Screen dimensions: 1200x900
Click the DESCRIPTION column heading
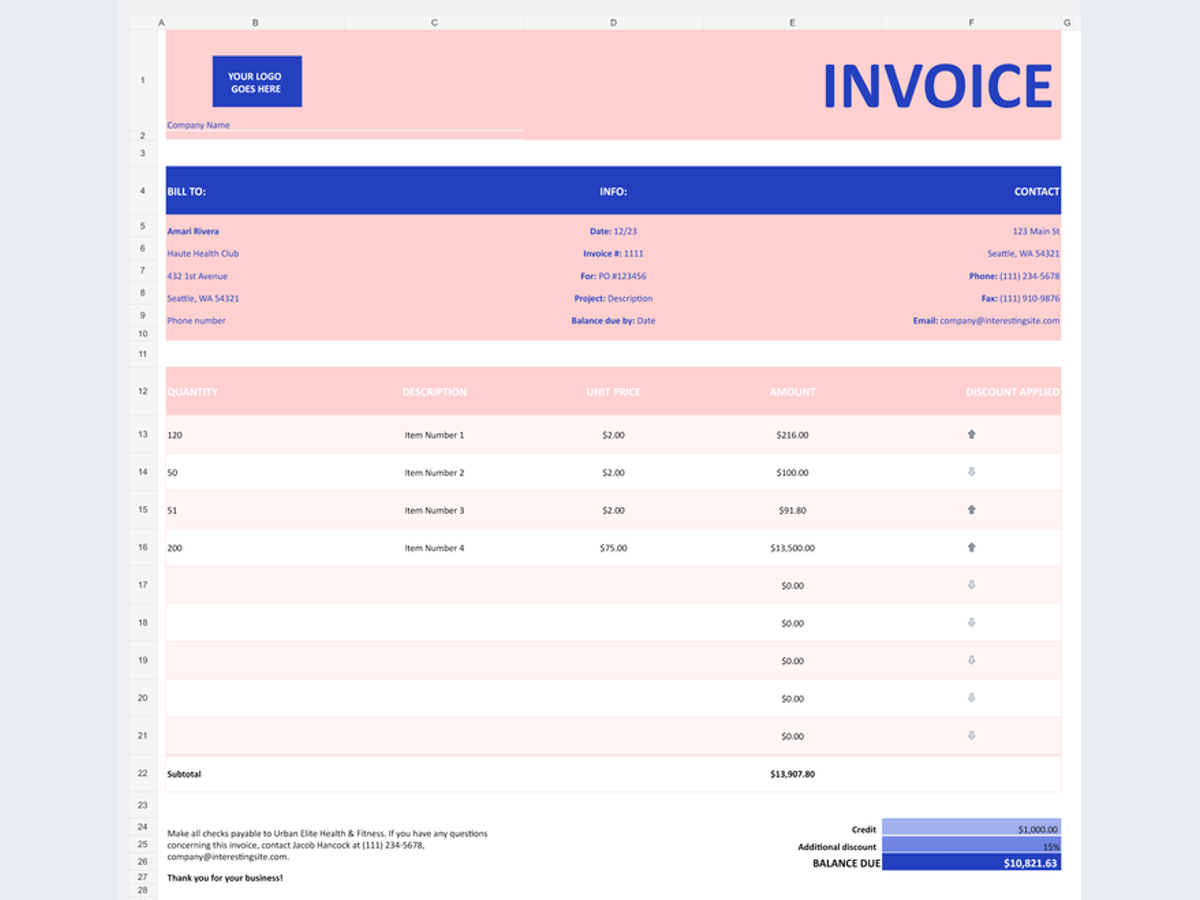click(434, 392)
